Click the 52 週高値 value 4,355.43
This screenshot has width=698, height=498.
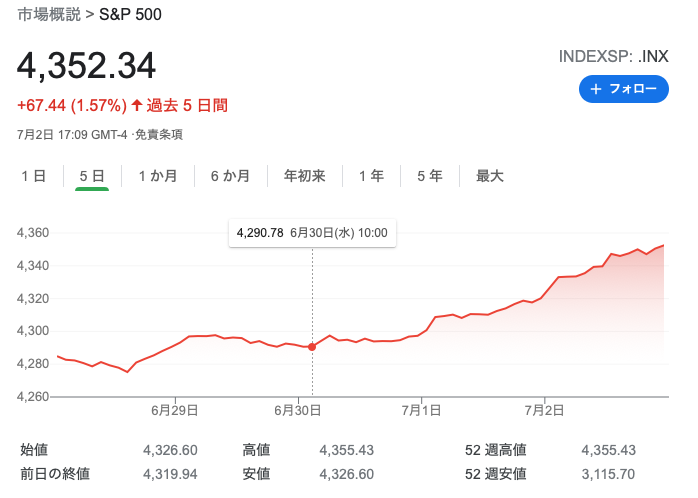pos(609,450)
